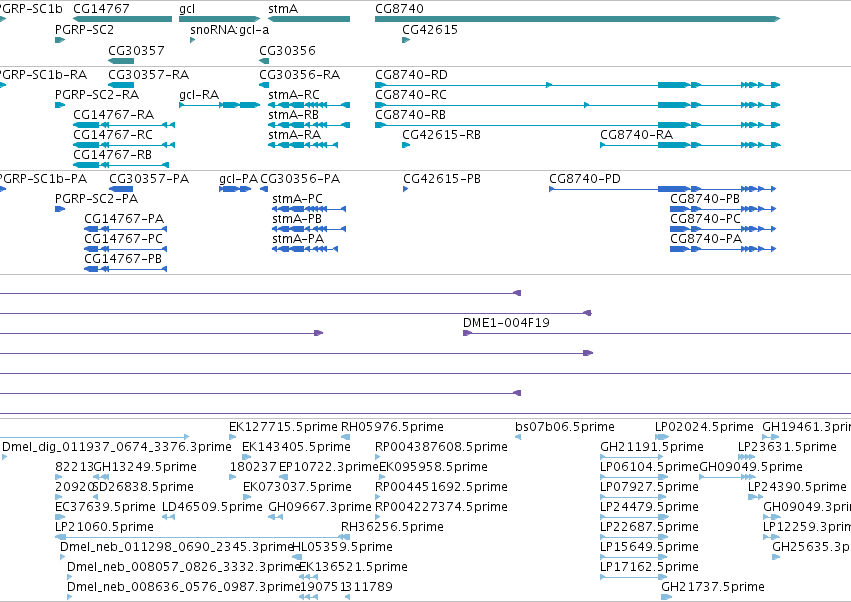The width and height of the screenshot is (851, 602).
Task: Click the GH09049.5prime EST feature
Action: (x=728, y=477)
